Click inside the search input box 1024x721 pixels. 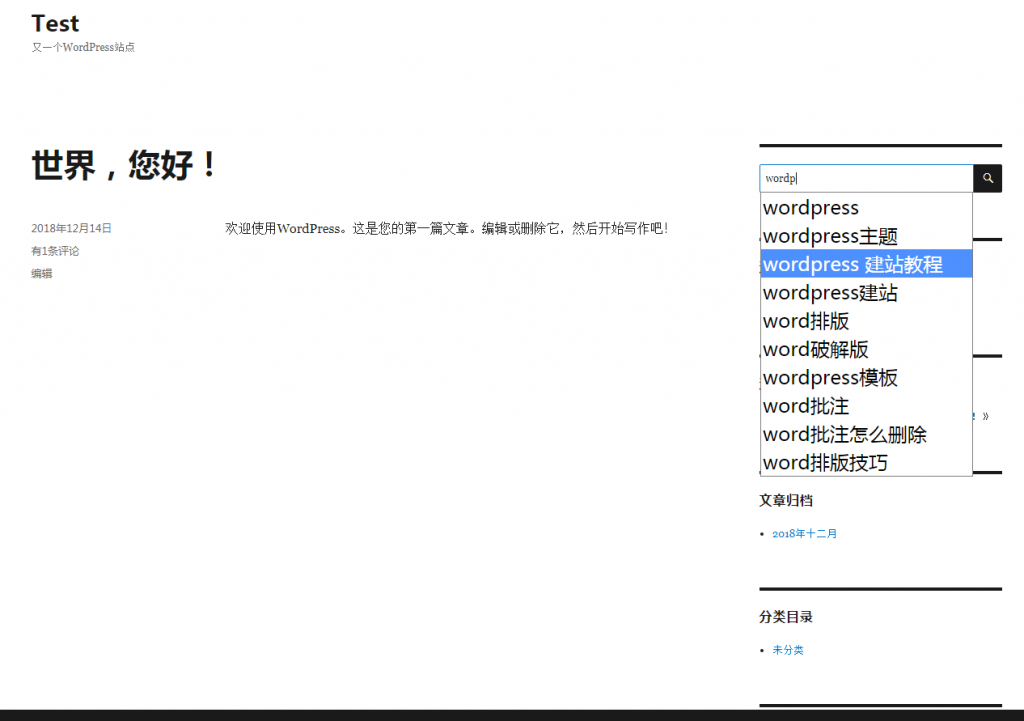tap(865, 178)
